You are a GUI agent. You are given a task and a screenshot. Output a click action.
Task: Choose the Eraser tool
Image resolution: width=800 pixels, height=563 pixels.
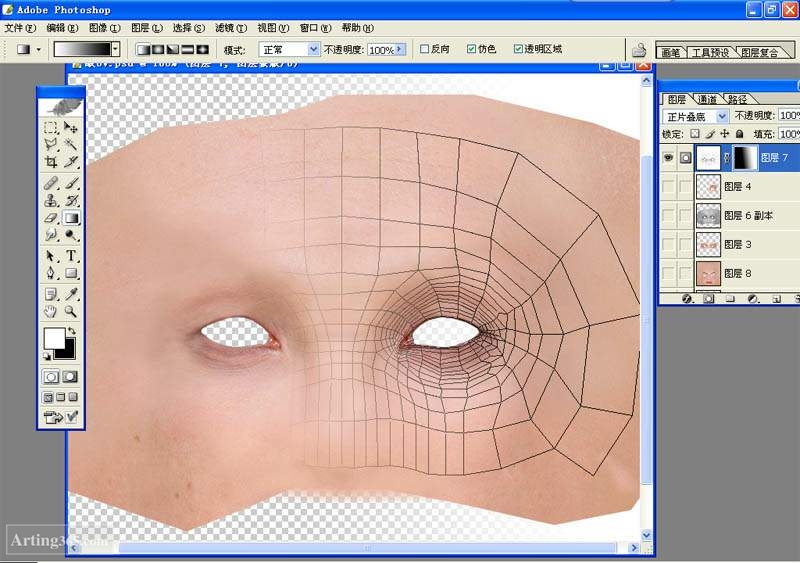pos(51,218)
